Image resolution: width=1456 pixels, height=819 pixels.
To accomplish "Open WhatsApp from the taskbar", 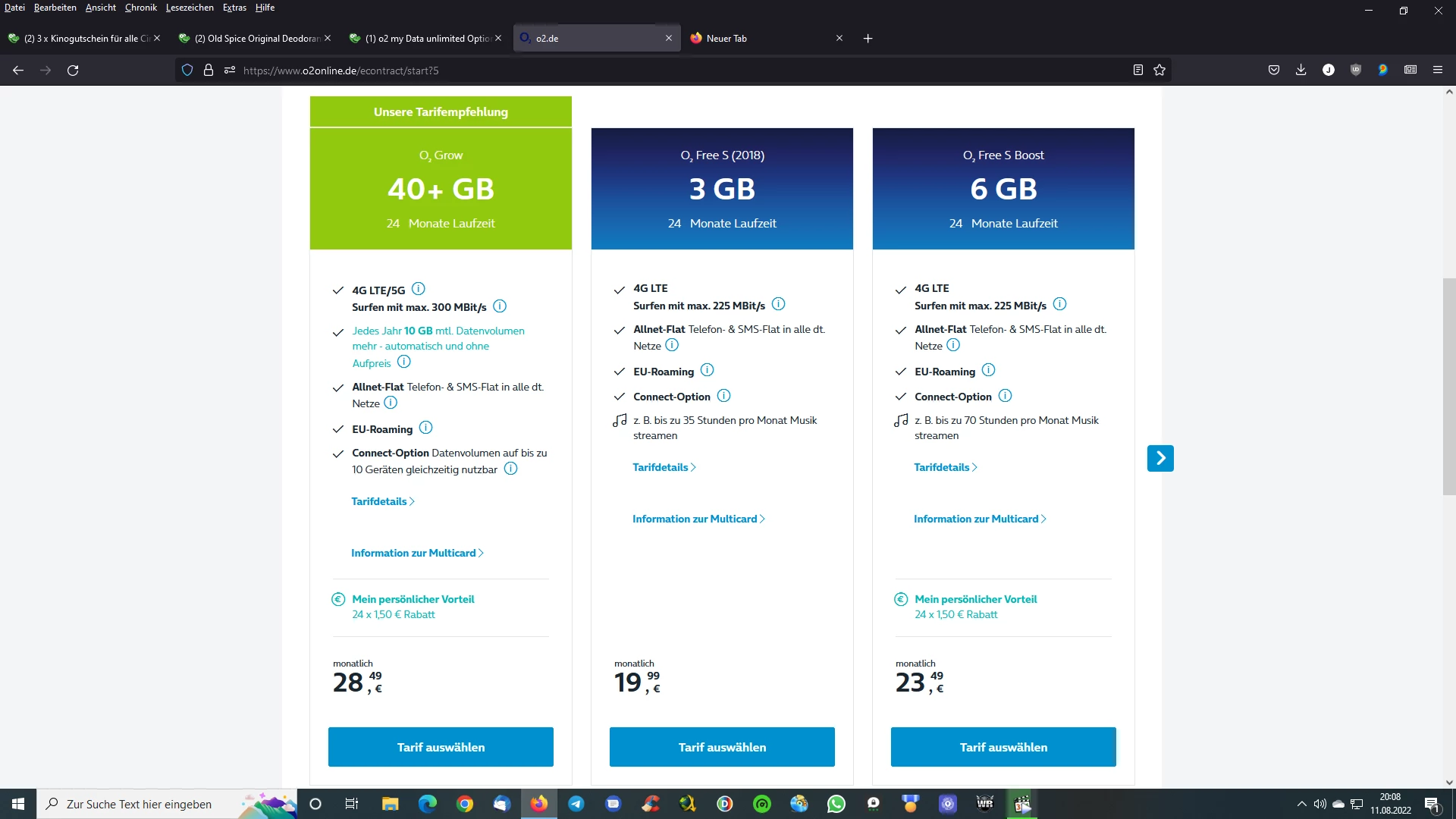I will point(836,804).
